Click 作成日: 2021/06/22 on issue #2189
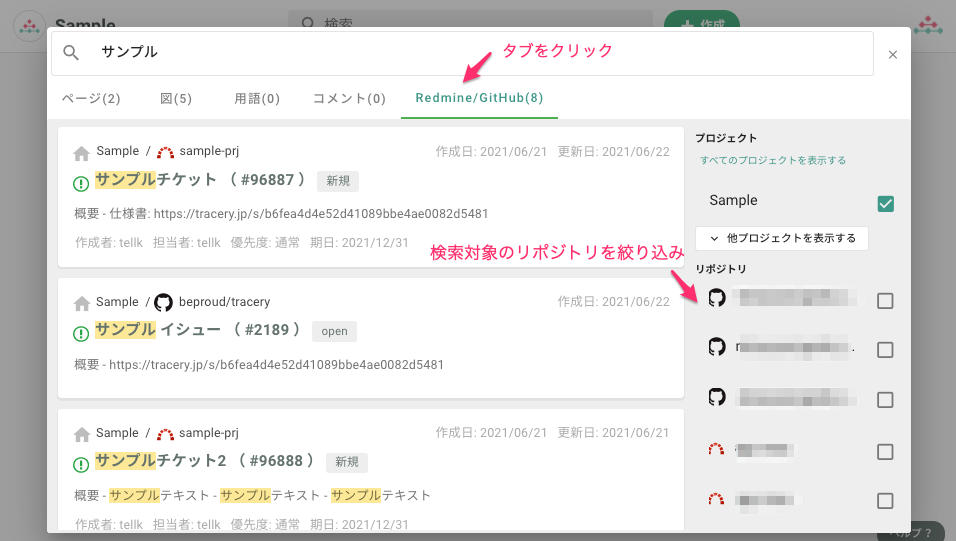Viewport: 956px width, 541px height. 613,302
